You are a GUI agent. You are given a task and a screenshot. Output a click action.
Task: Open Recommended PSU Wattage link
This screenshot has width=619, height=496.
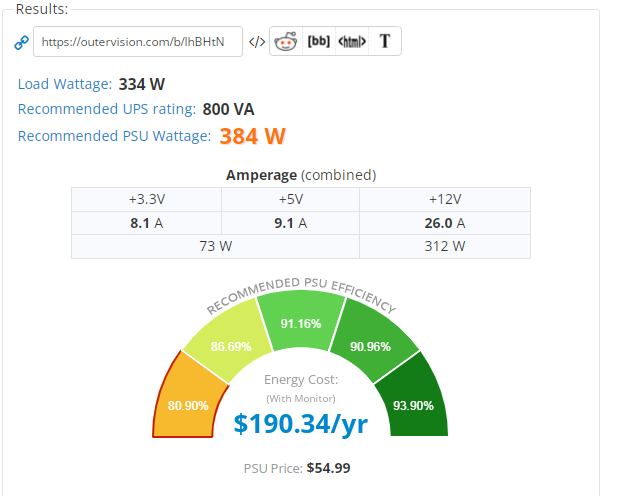[x=114, y=136]
